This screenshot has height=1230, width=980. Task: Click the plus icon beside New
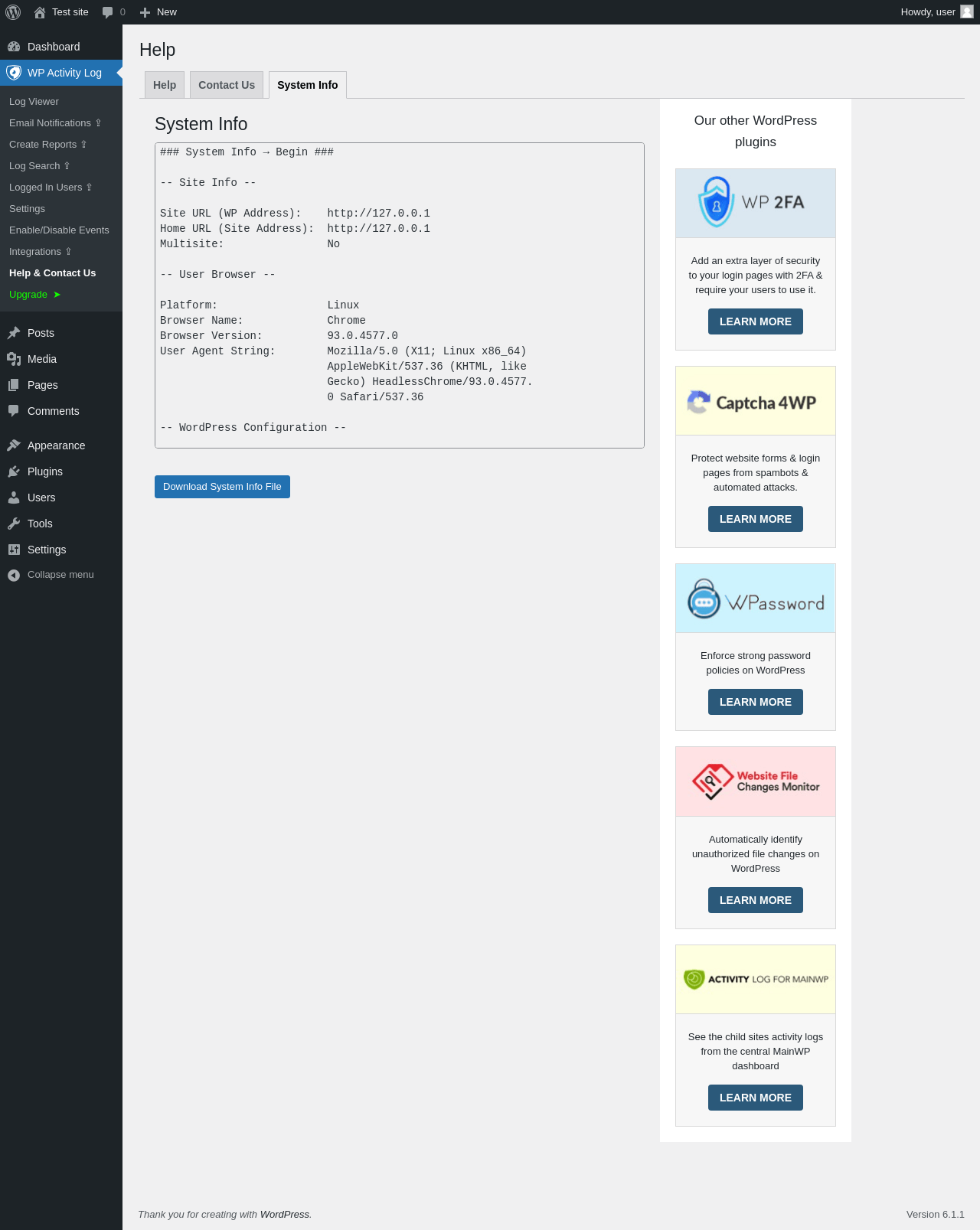pos(145,12)
